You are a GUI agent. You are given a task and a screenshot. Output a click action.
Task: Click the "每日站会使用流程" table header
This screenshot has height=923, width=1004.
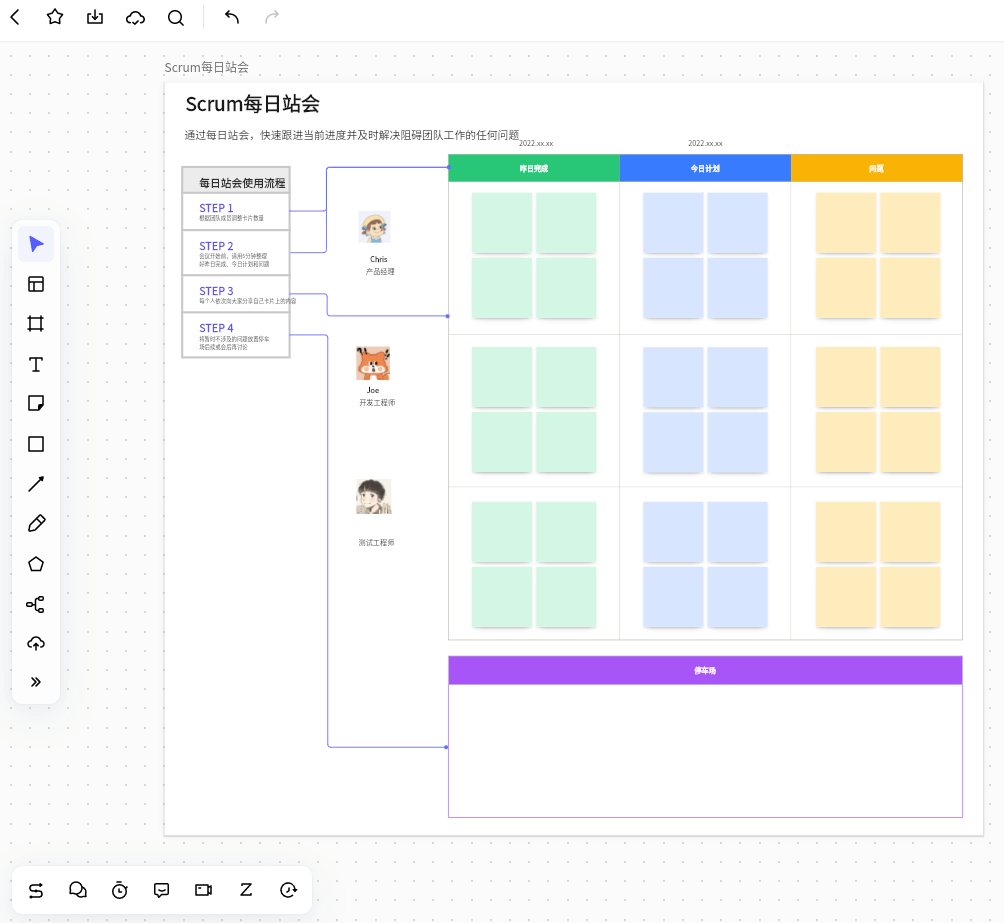point(236,182)
